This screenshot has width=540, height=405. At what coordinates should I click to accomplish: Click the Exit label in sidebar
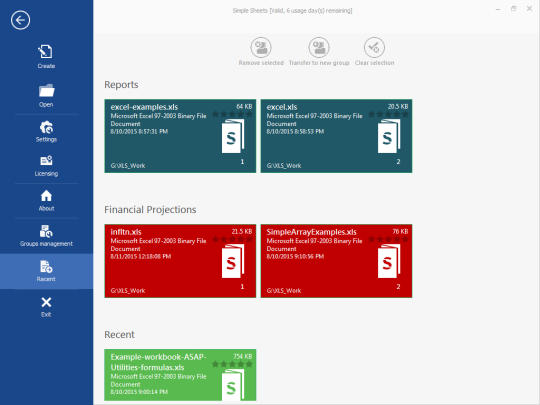click(46, 314)
